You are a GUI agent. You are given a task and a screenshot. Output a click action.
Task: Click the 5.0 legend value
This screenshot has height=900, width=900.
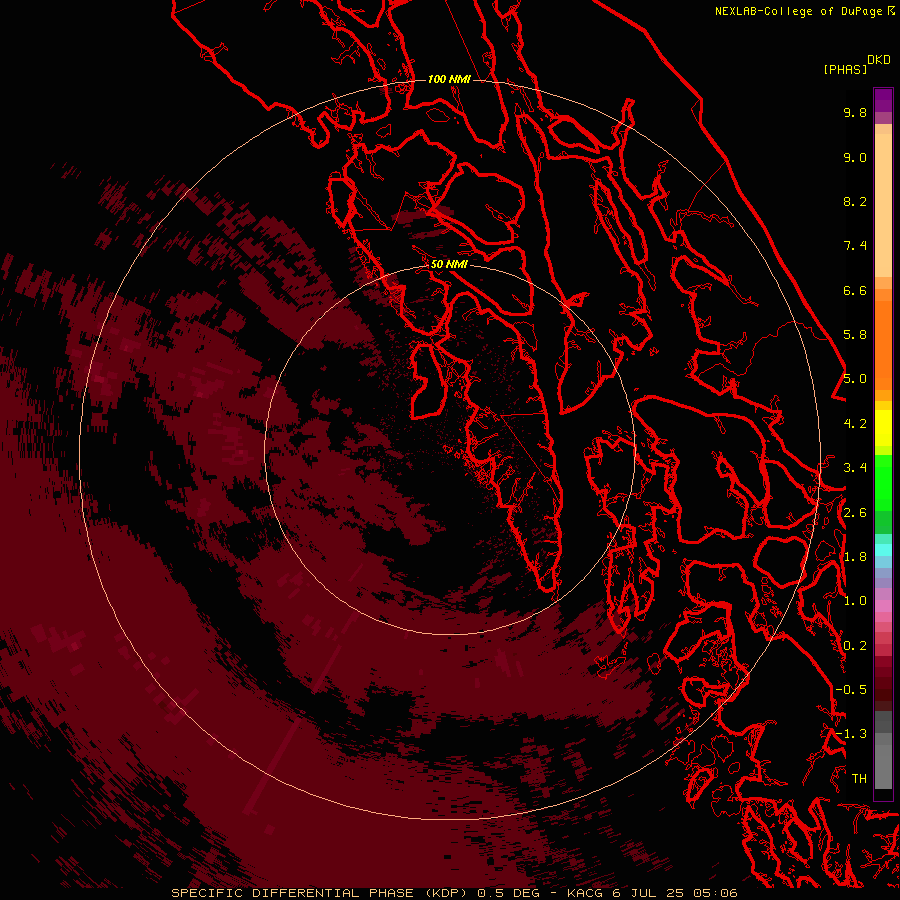(x=855, y=379)
